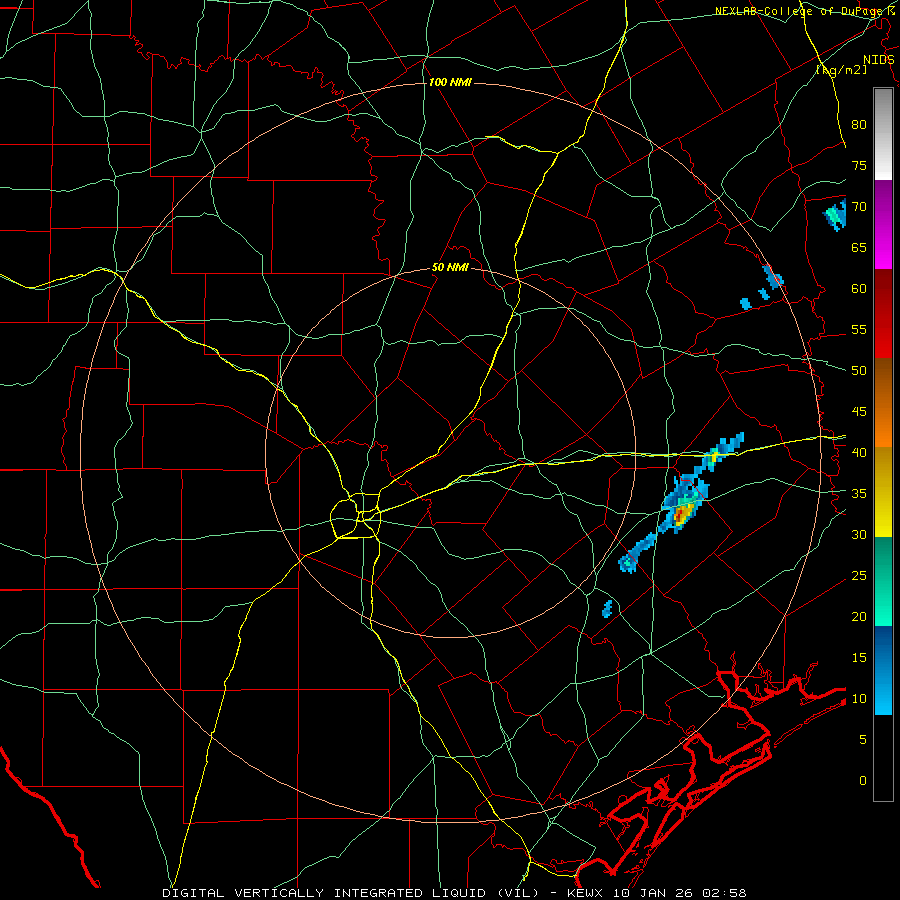Image resolution: width=900 pixels, height=900 pixels.
Task: Click the 80 value on the color scale
Action: [x=859, y=125]
